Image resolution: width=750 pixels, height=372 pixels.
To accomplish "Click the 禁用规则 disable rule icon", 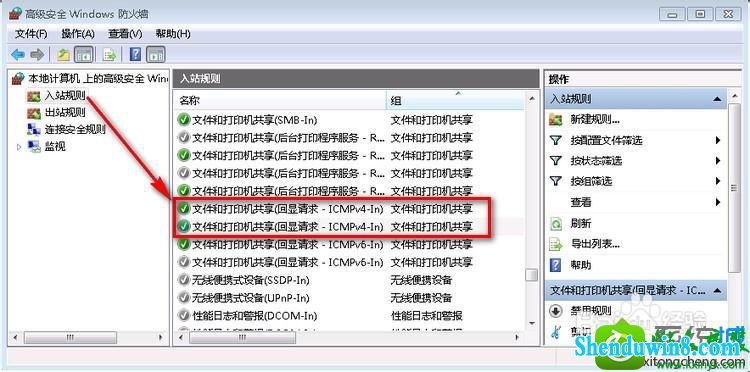I will click(x=556, y=311).
